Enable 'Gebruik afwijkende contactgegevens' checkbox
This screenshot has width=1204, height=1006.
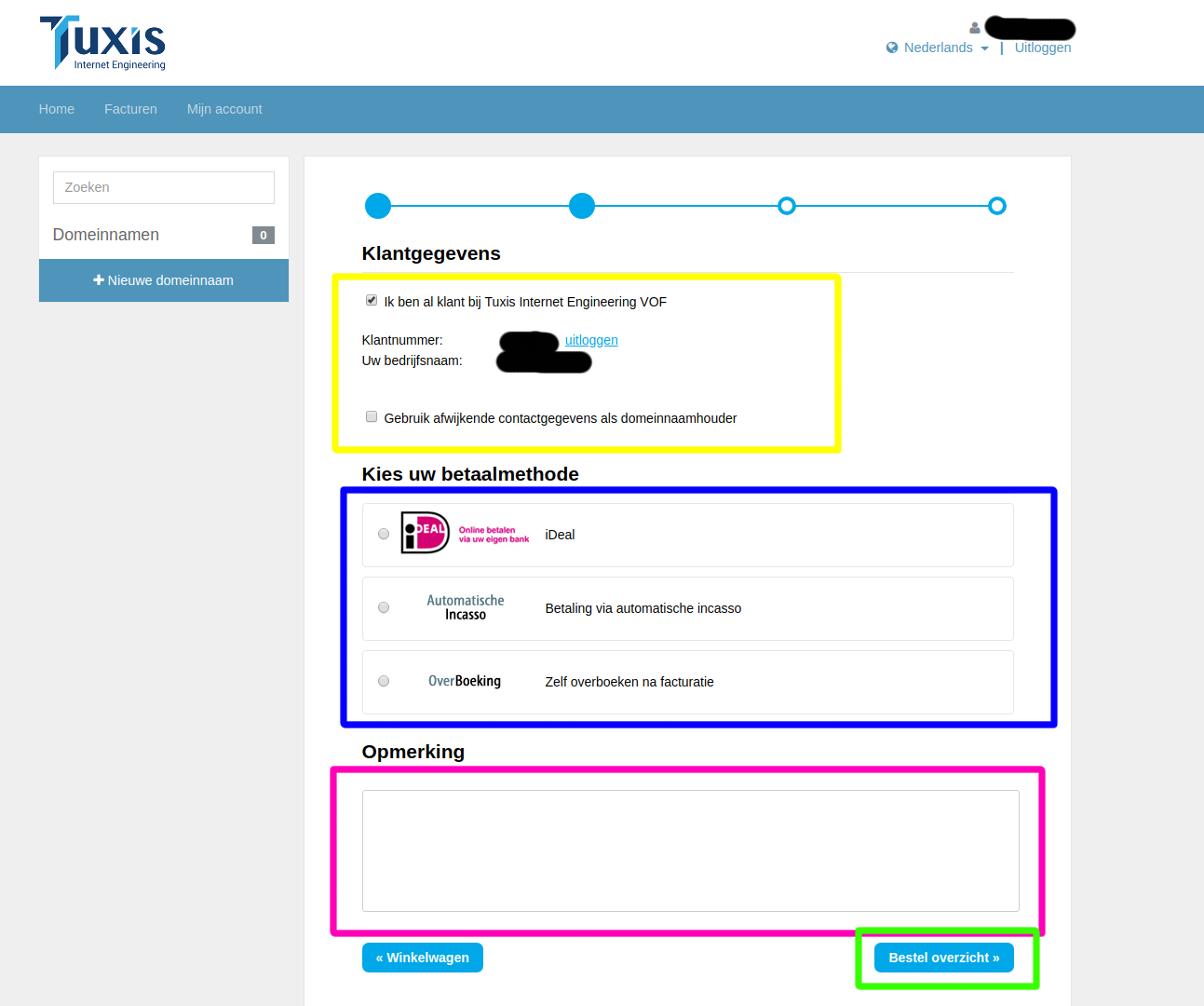[372, 416]
